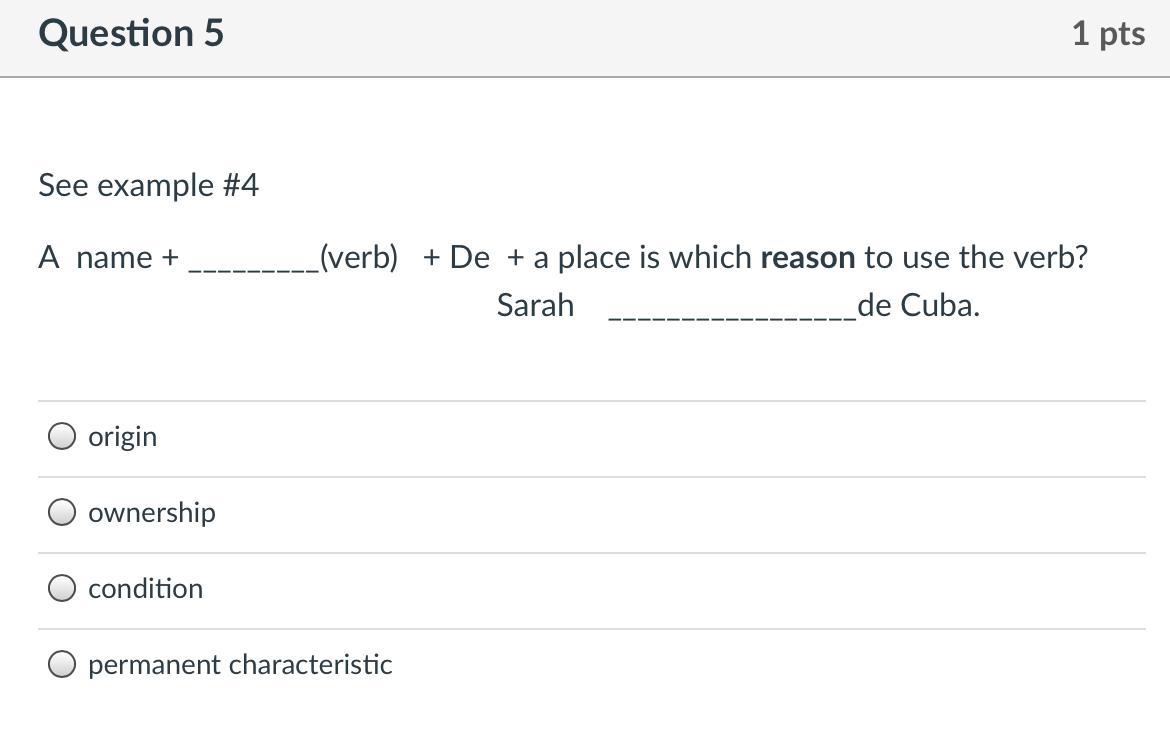Click the name 'Sarah' in the example

[x=535, y=305]
